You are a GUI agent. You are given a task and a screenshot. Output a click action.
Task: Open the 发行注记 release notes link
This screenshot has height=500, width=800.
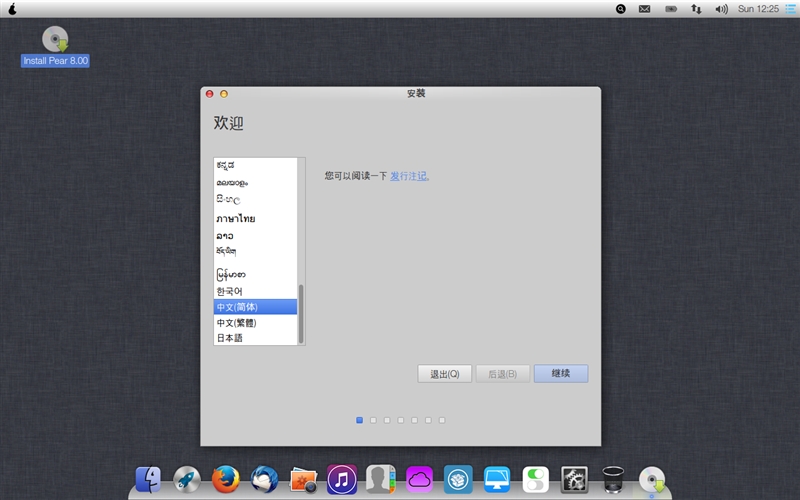[x=408, y=176]
